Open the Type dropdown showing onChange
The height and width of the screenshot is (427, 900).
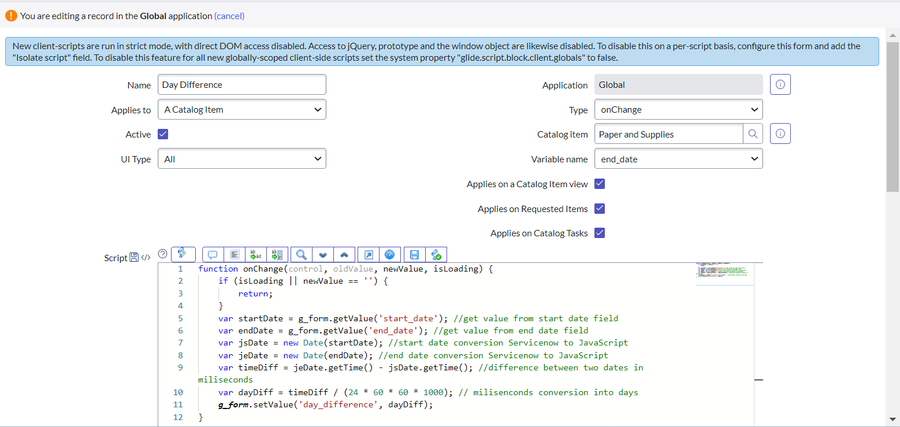678,110
